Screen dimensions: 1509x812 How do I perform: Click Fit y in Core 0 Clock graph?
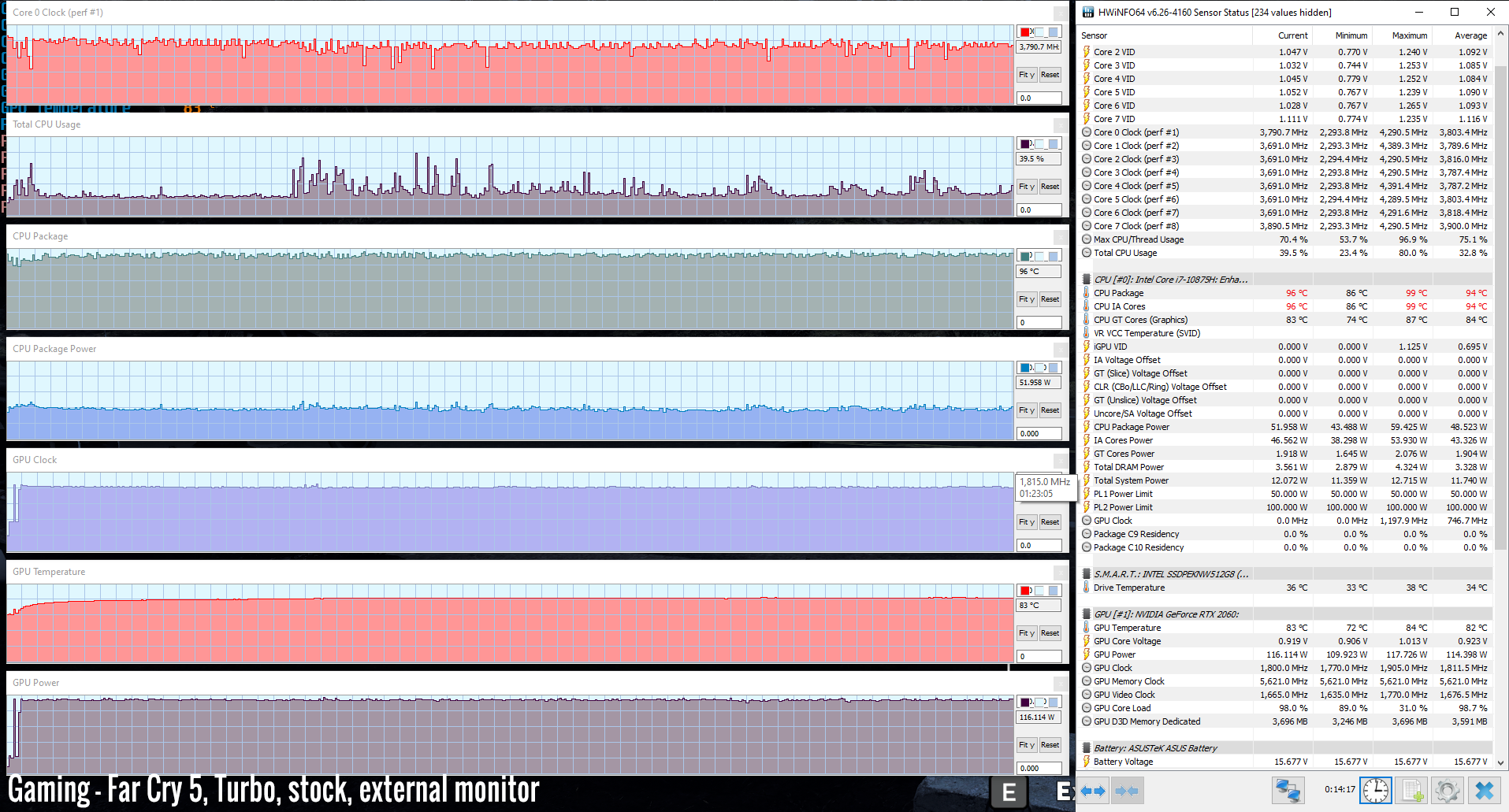click(1026, 75)
